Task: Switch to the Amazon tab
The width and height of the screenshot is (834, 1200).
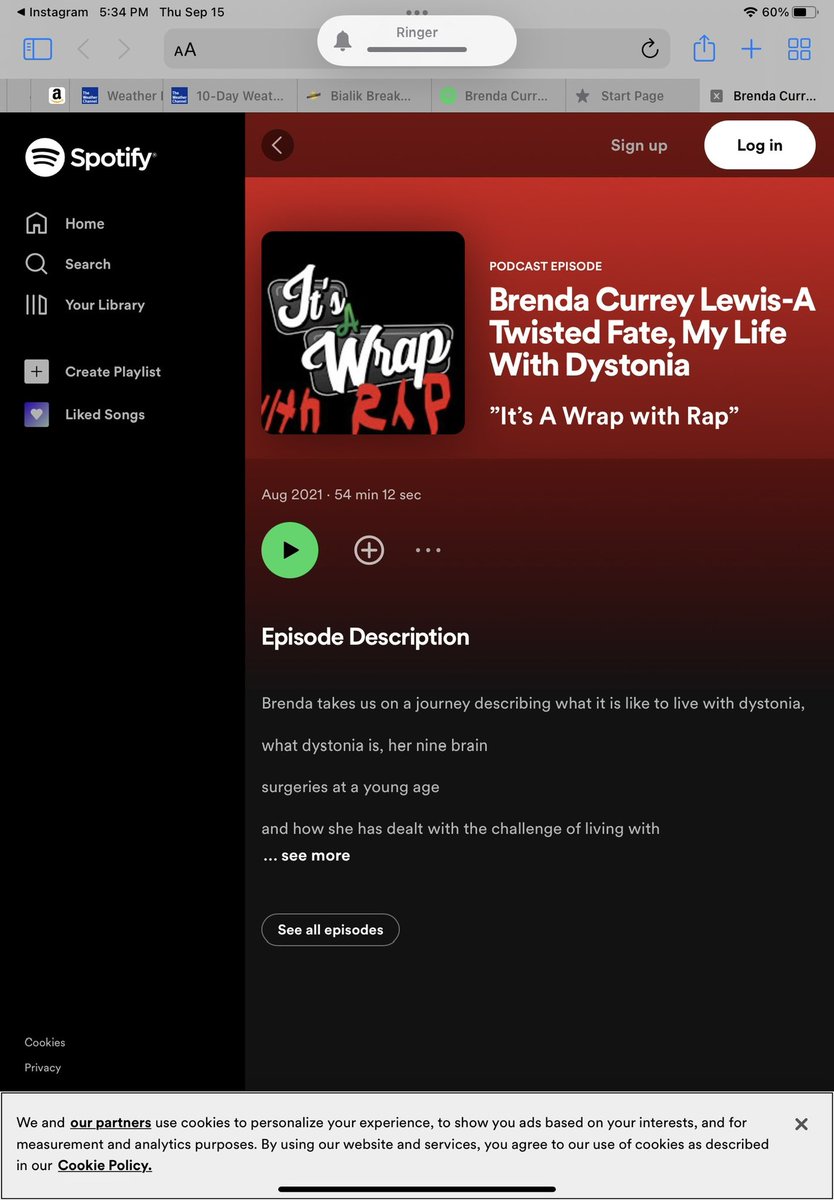Action: (57, 96)
